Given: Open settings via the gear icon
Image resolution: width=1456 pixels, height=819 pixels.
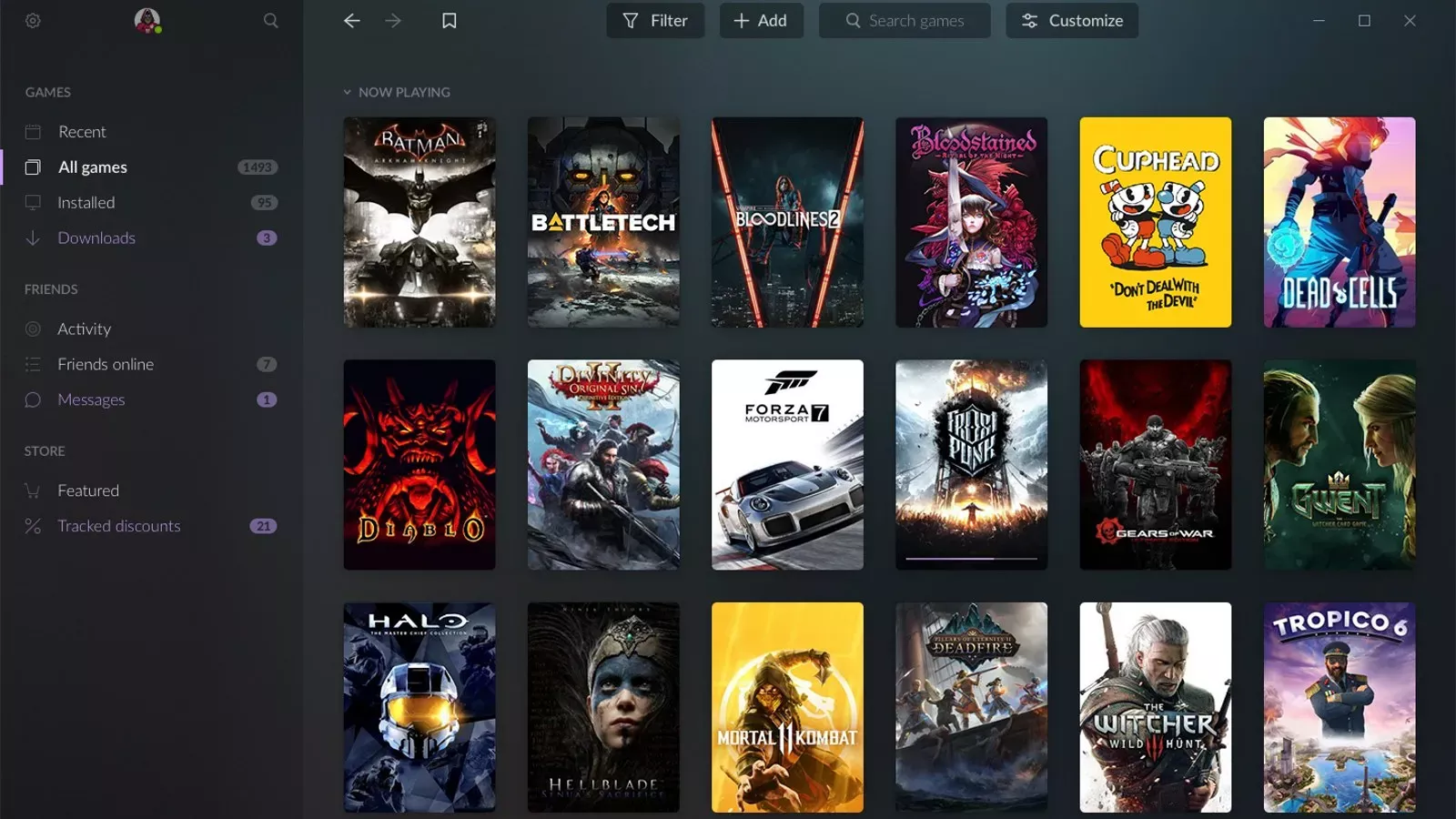Looking at the screenshot, I should pos(33,20).
